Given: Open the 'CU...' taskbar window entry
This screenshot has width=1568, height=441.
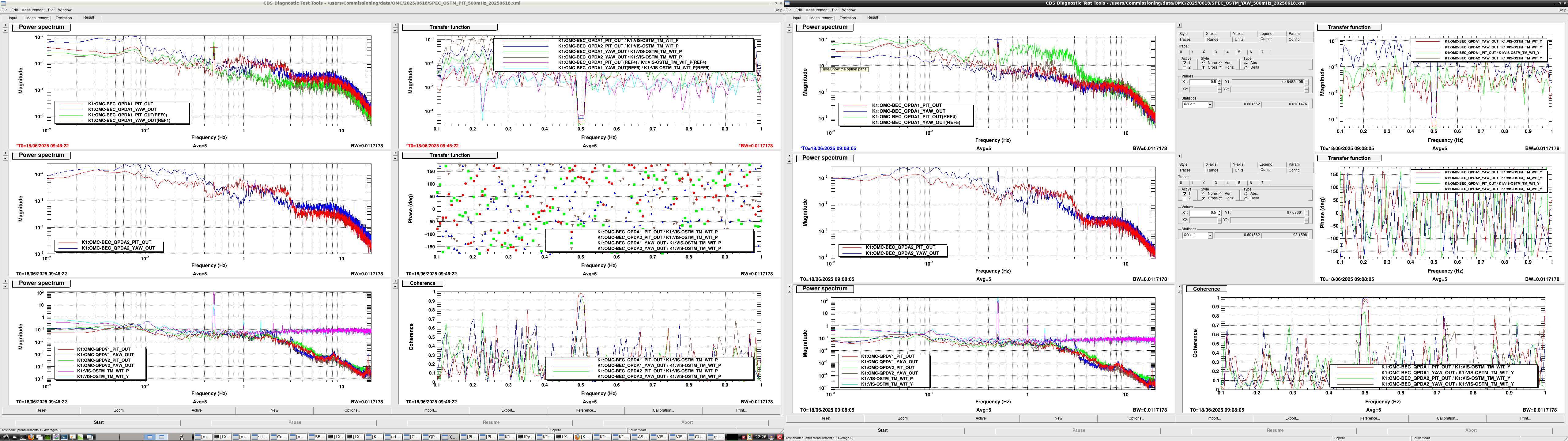Looking at the screenshot, I should [697, 437].
